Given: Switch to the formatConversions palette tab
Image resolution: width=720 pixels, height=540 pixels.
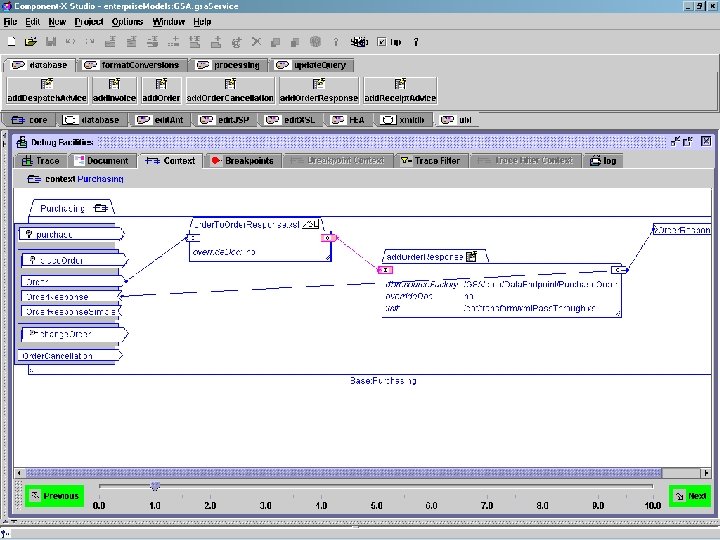Looking at the screenshot, I should (133, 65).
